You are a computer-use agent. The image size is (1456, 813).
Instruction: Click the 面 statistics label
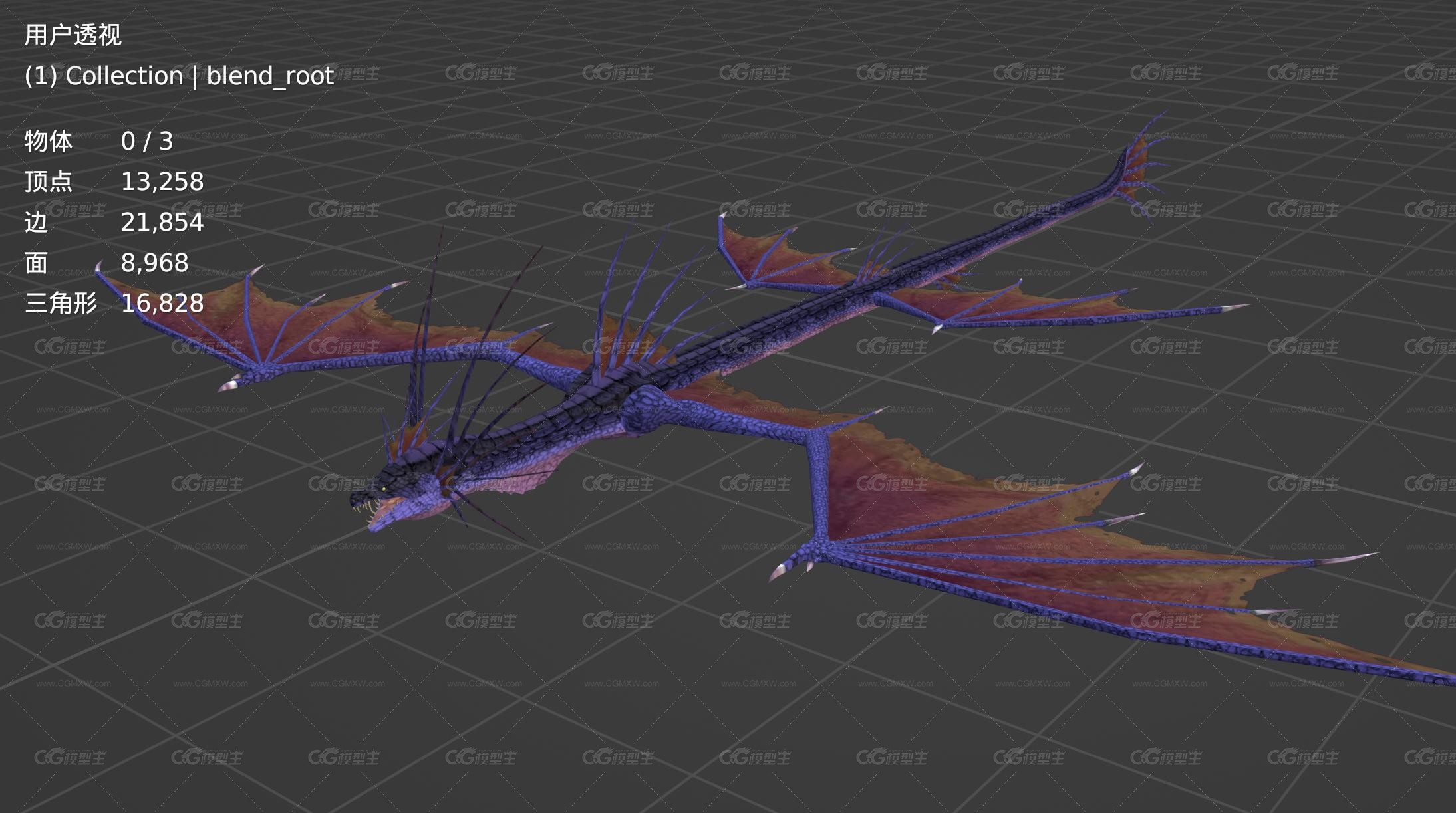36,263
